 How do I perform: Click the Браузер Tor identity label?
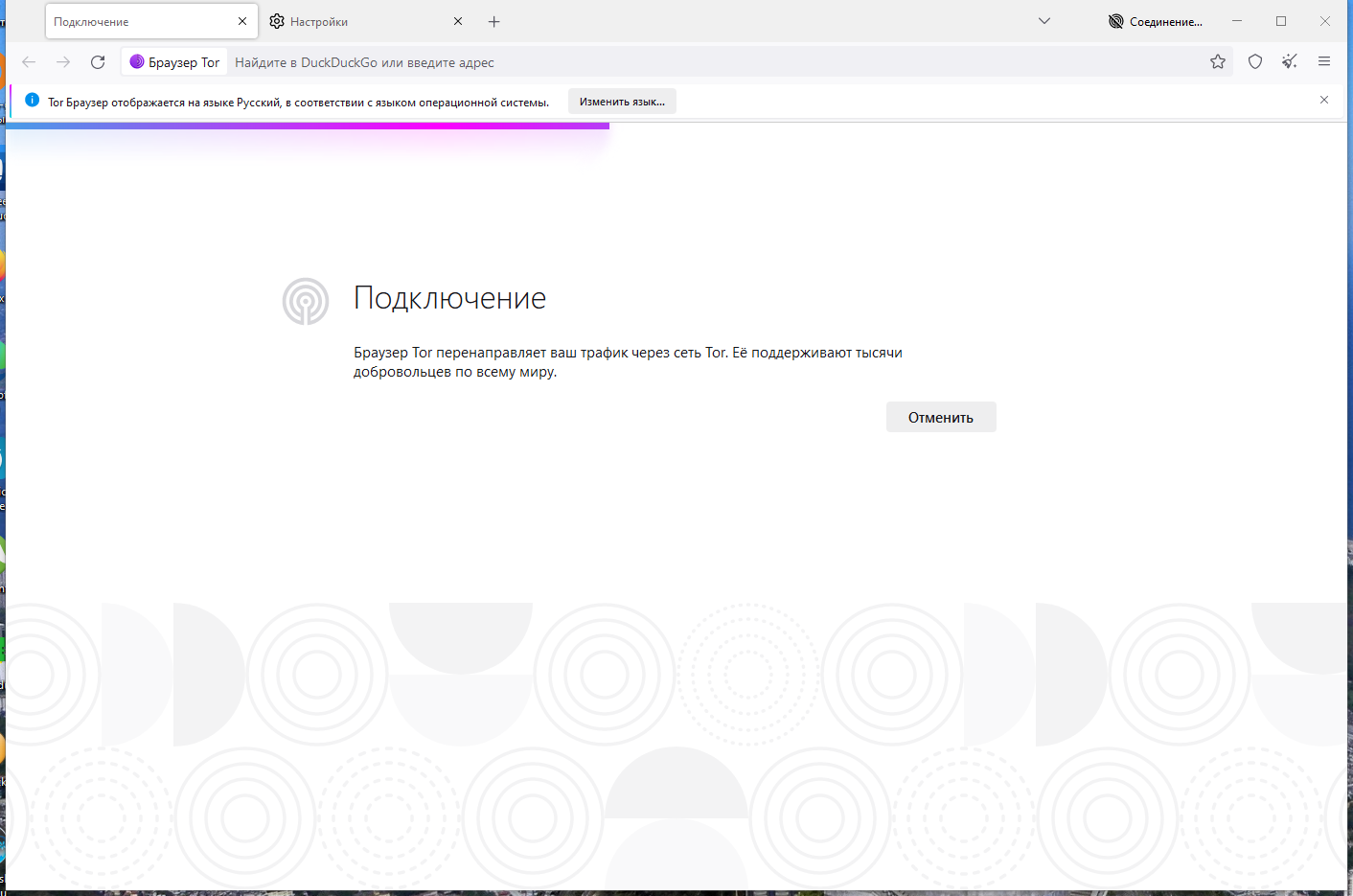(x=184, y=62)
